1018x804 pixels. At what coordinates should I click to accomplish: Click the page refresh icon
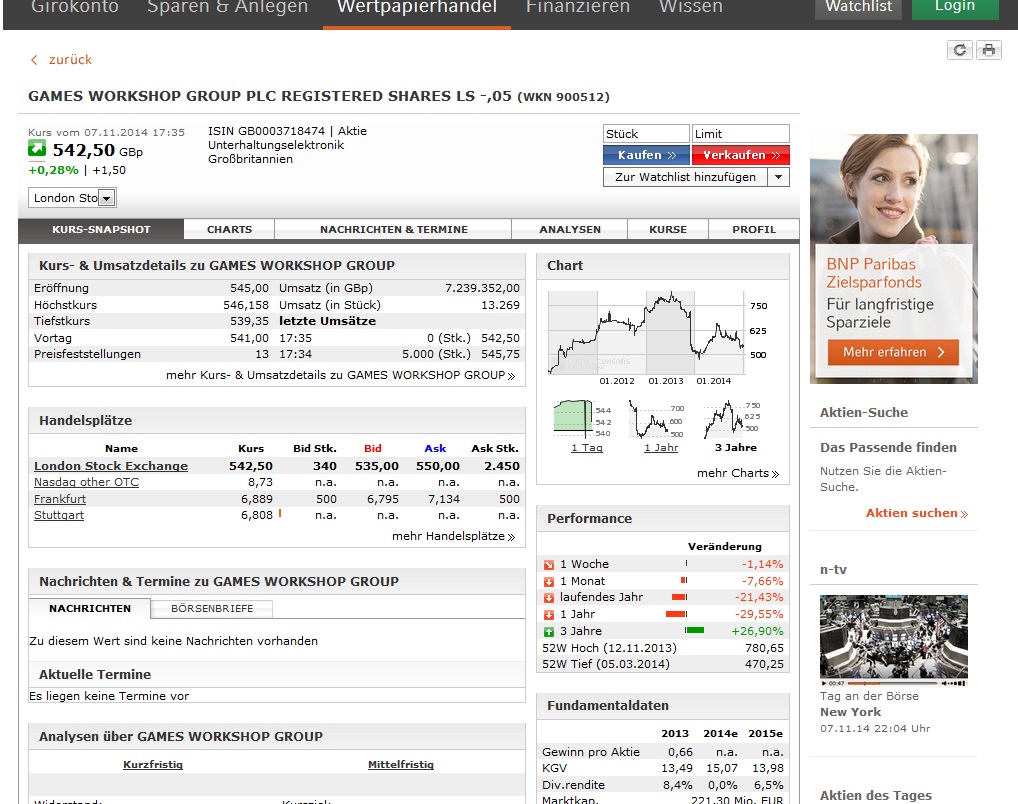(960, 50)
